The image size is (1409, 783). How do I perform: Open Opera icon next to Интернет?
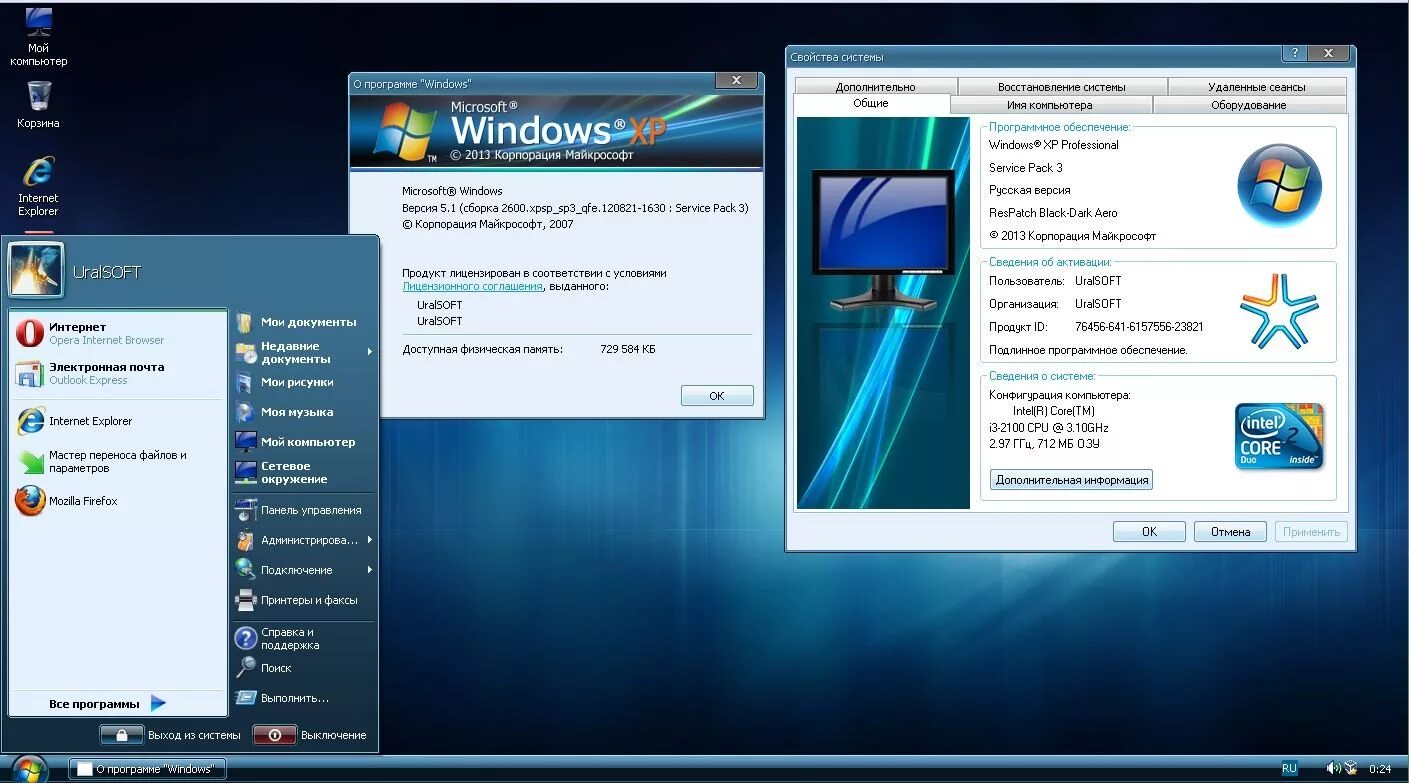pyautogui.click(x=30, y=333)
